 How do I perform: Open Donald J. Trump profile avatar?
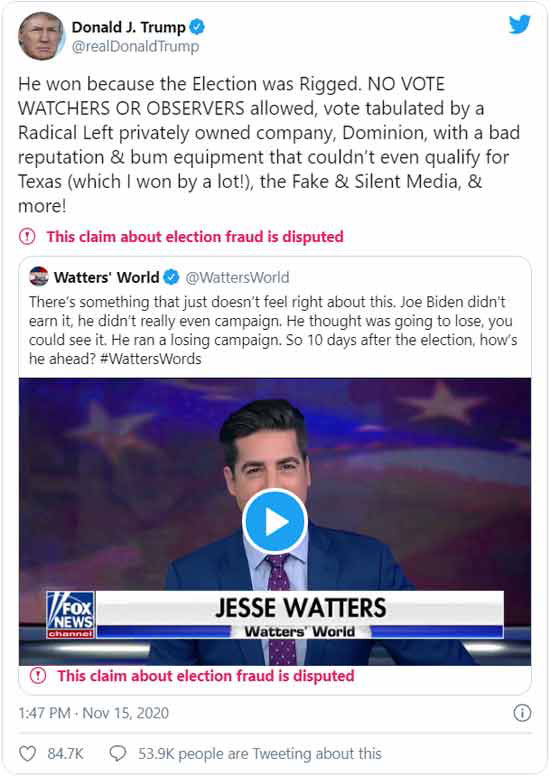(x=41, y=36)
